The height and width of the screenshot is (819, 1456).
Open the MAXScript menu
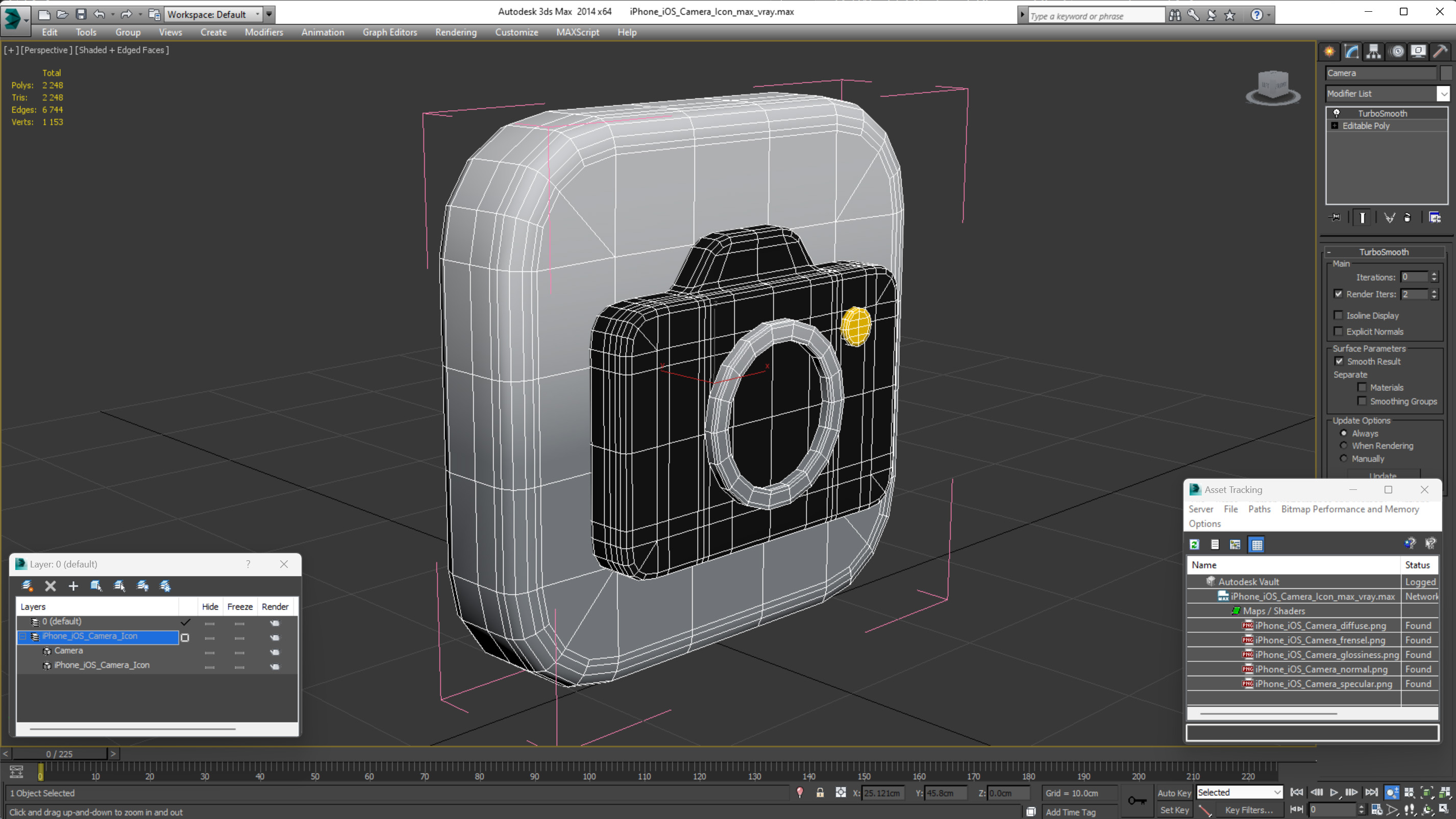[578, 32]
